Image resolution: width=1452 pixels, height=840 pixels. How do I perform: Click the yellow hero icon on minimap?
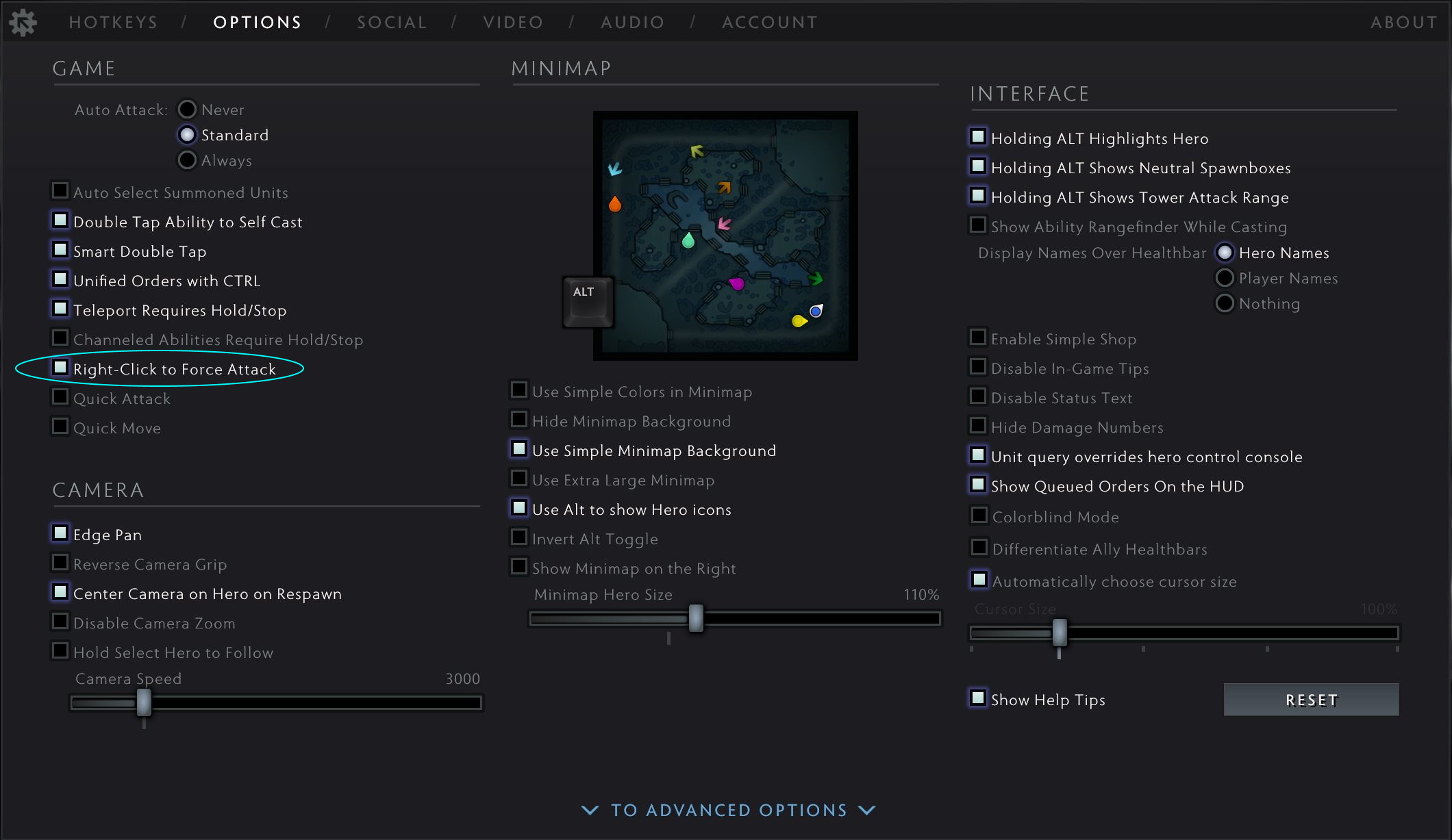(799, 320)
